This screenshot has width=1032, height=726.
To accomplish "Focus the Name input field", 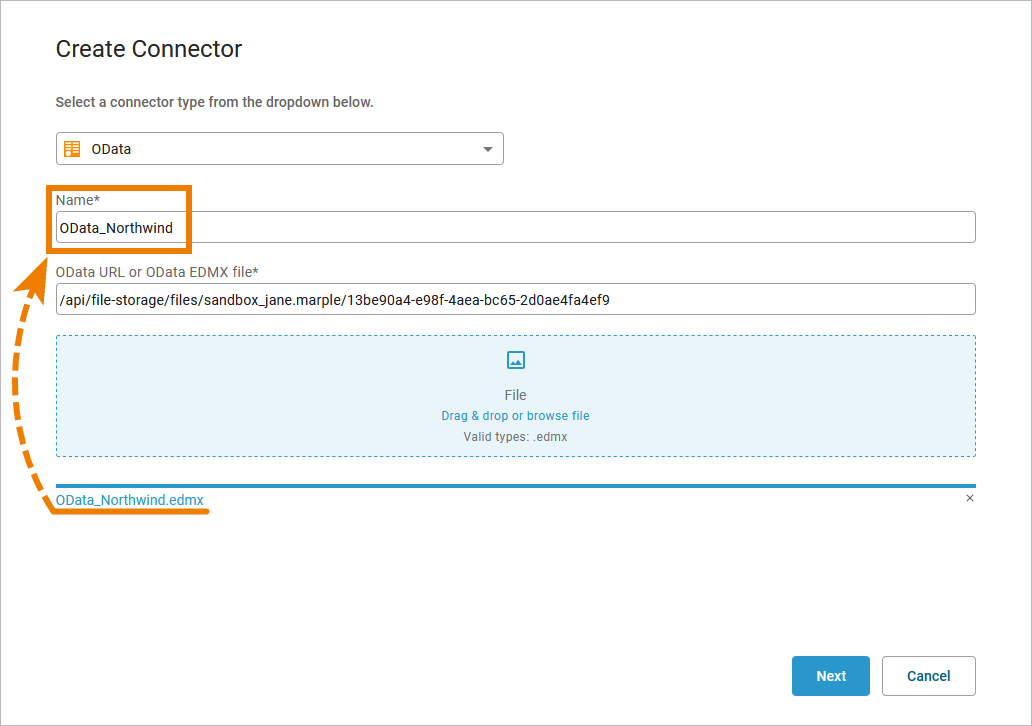I will click(580, 227).
